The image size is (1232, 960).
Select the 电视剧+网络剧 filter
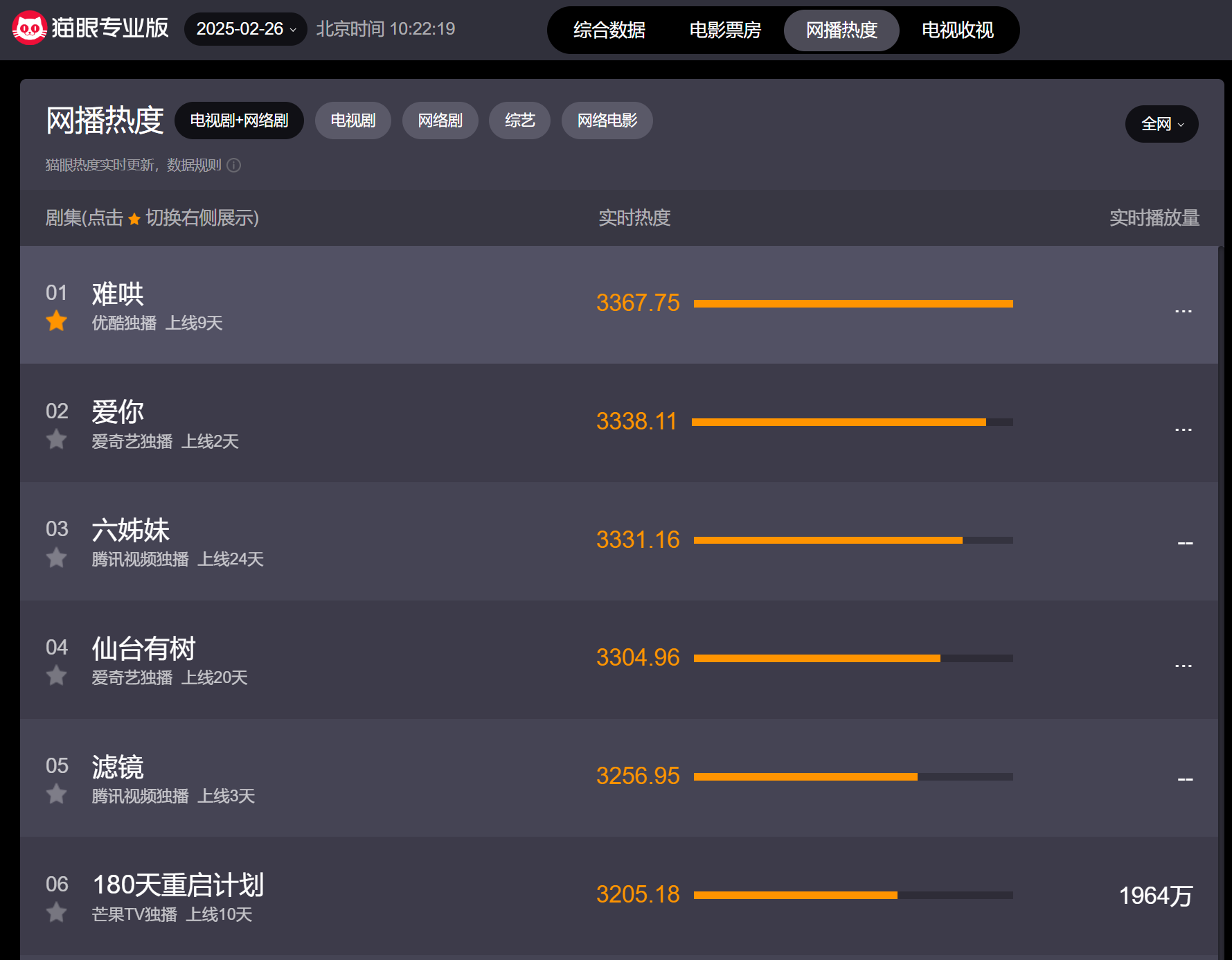tap(239, 121)
